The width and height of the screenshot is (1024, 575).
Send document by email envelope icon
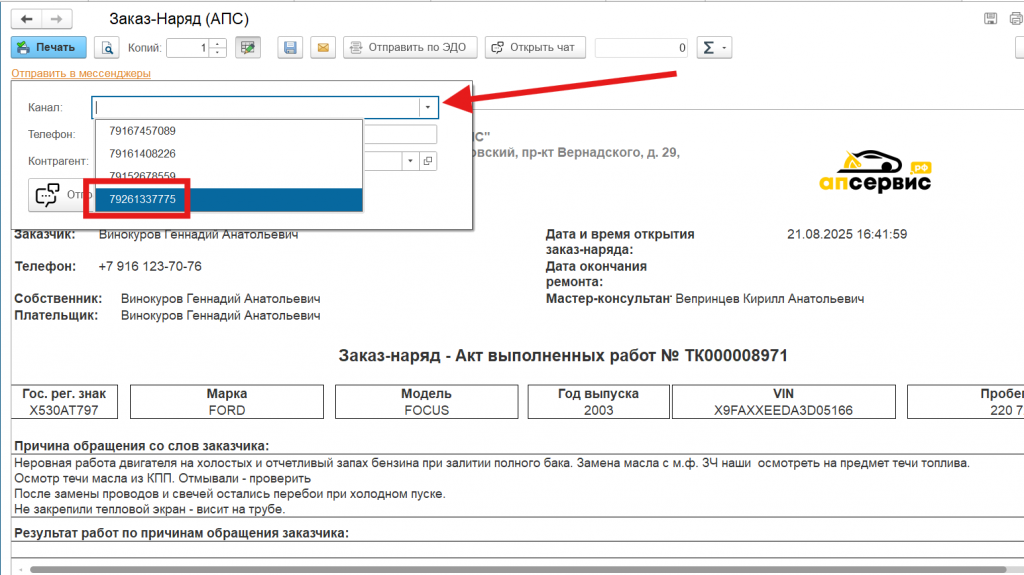click(322, 47)
